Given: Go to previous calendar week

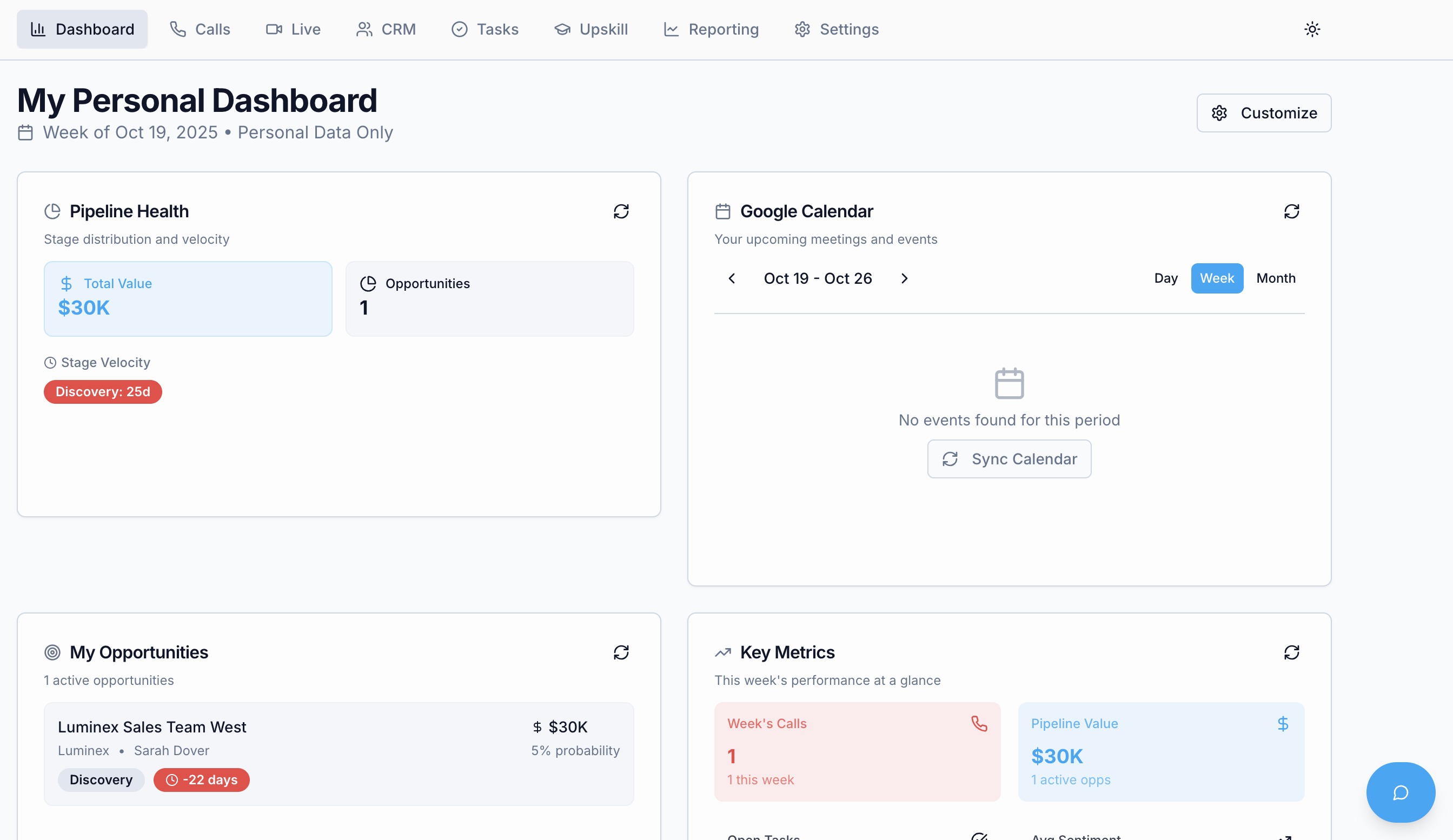Looking at the screenshot, I should point(732,278).
